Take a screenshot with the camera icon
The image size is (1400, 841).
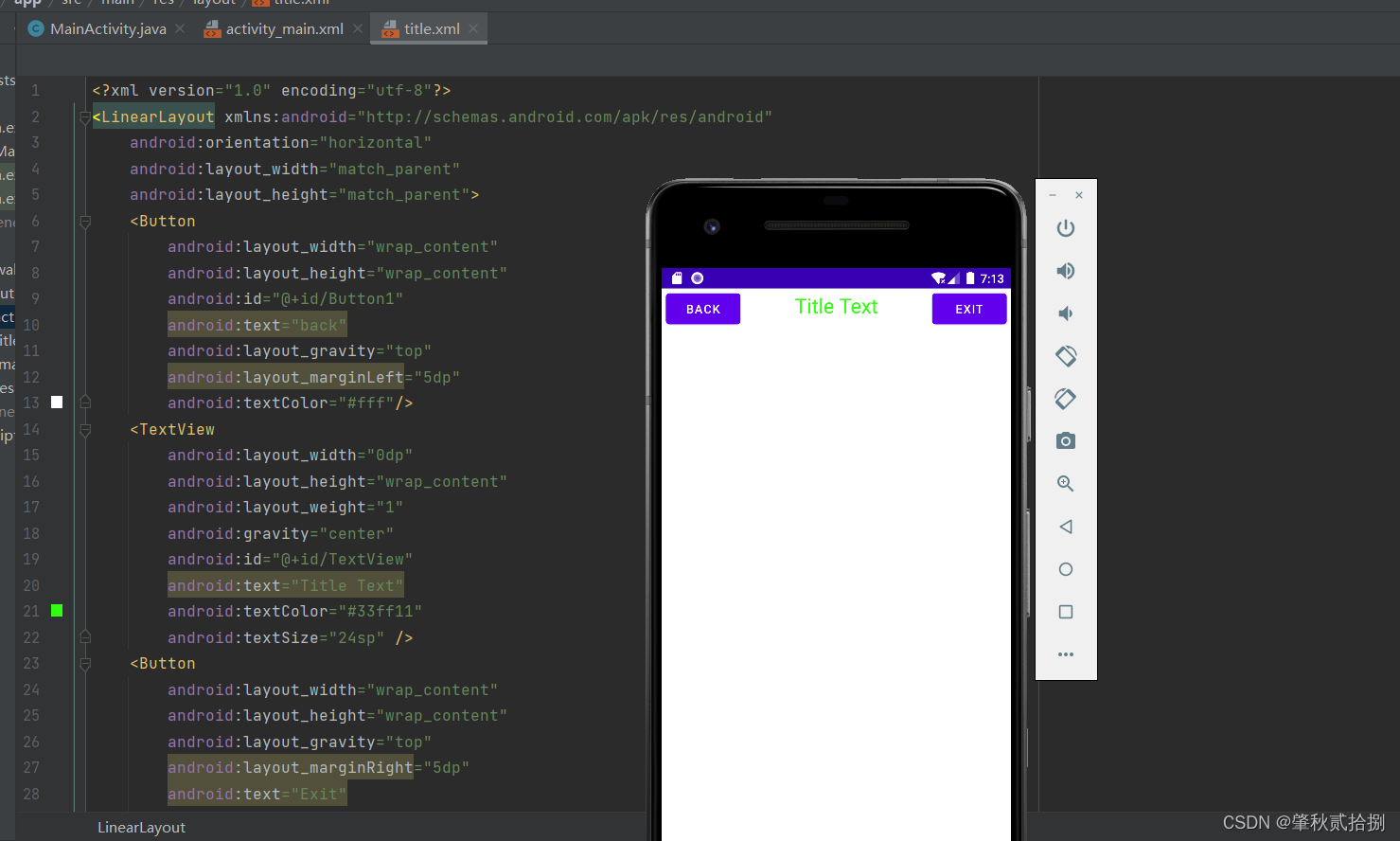(x=1066, y=441)
